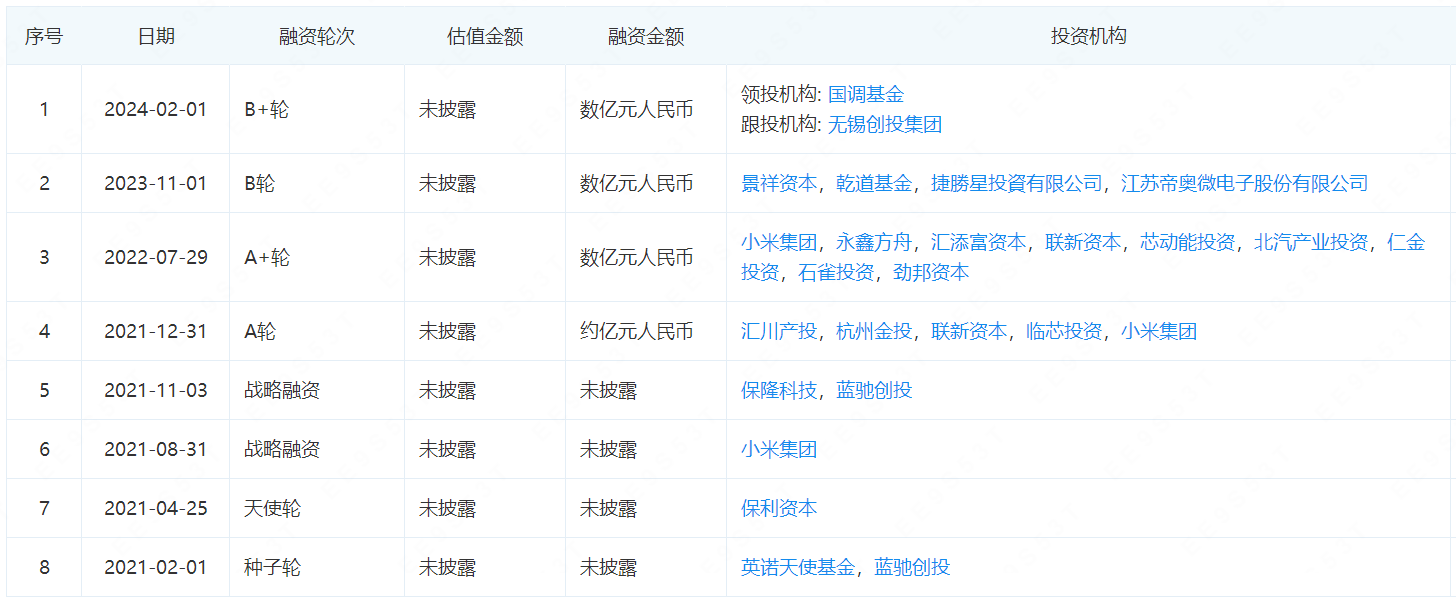Screen dimensions: 1456x600
Task: Select the date 2021-02-01 cell
Action: pos(156,567)
